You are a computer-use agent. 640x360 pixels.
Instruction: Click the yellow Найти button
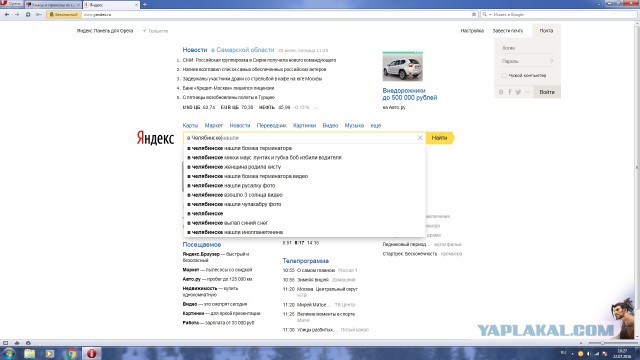(x=440, y=138)
